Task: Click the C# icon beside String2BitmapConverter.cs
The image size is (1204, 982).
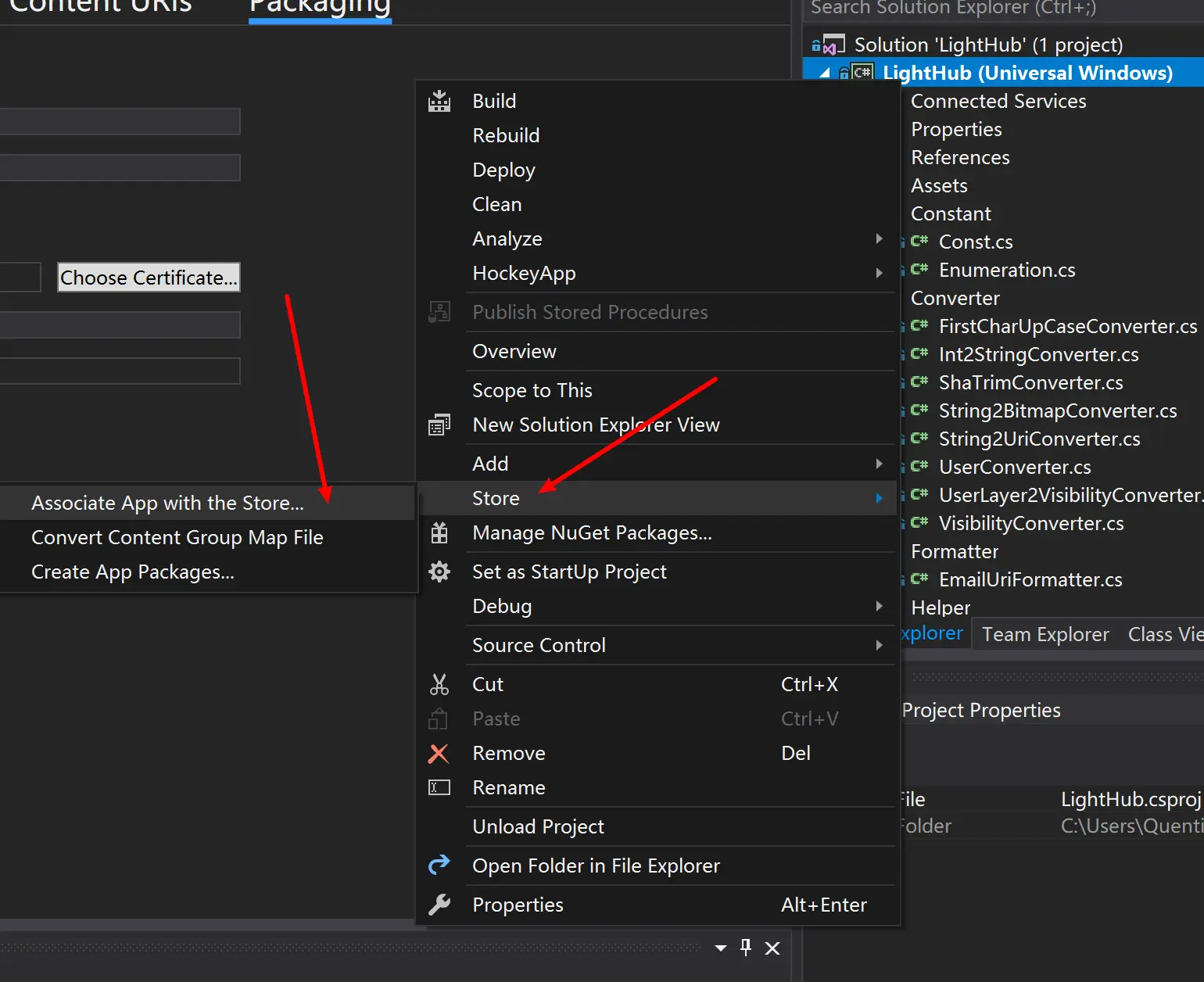Action: click(x=919, y=410)
